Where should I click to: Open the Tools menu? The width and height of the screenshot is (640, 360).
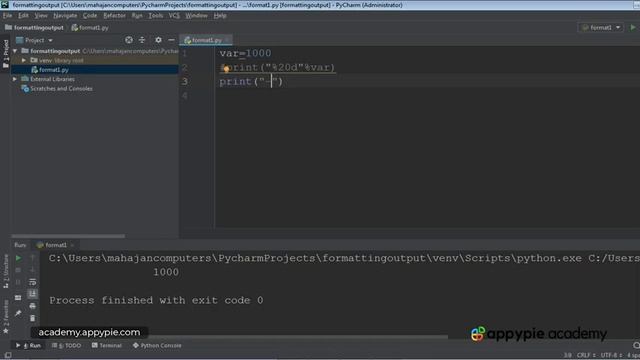[x=156, y=16]
